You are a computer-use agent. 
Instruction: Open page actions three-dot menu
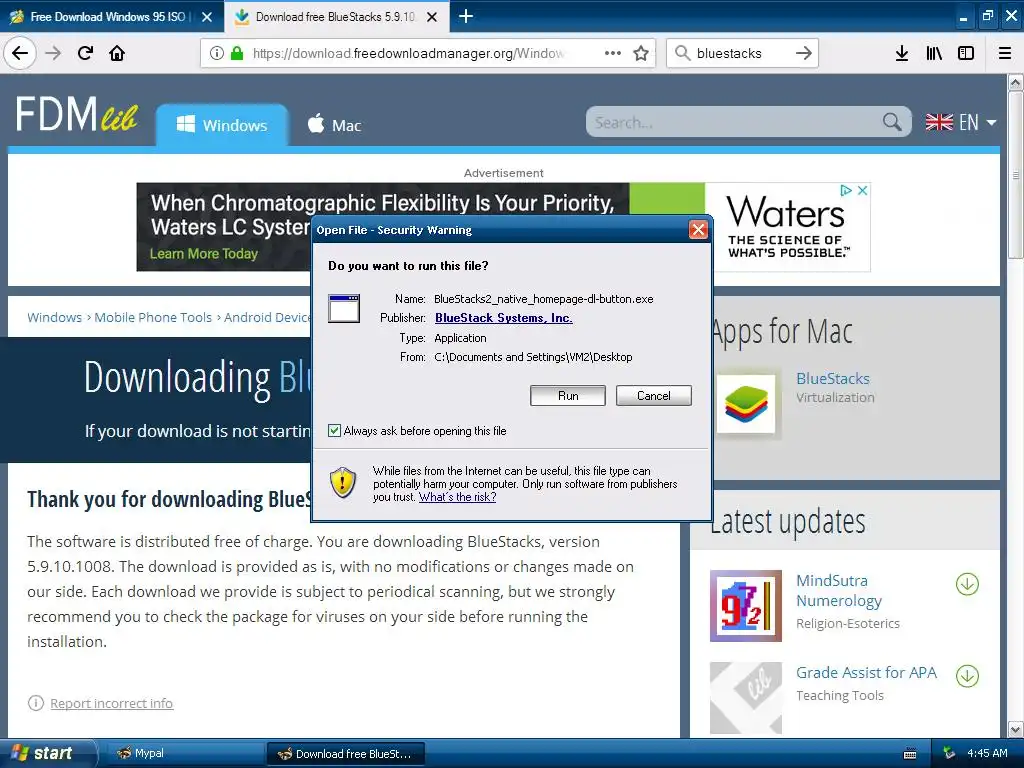tap(613, 53)
